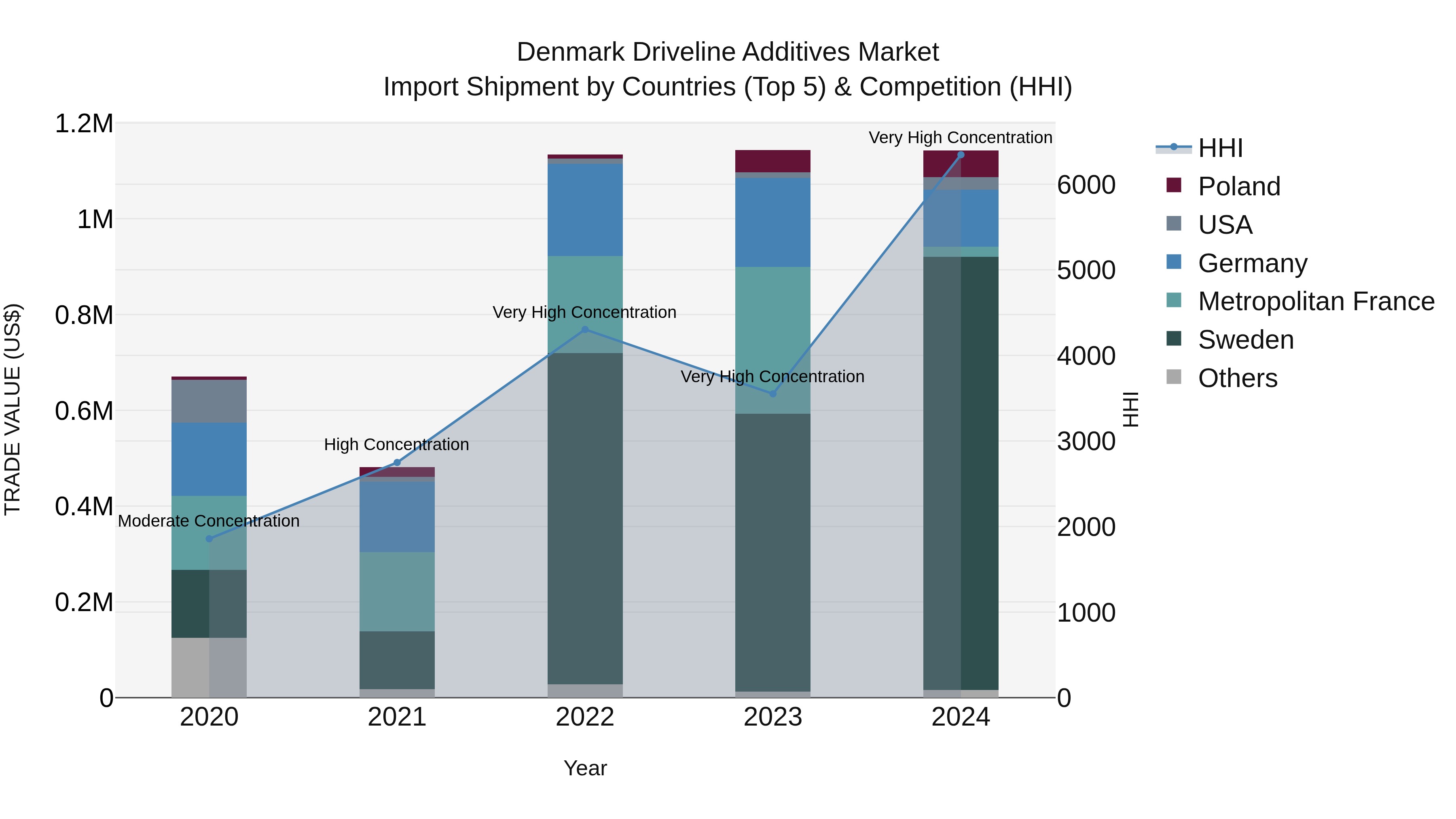
Task: Select the 2021 HHI data point
Action: 397,462
